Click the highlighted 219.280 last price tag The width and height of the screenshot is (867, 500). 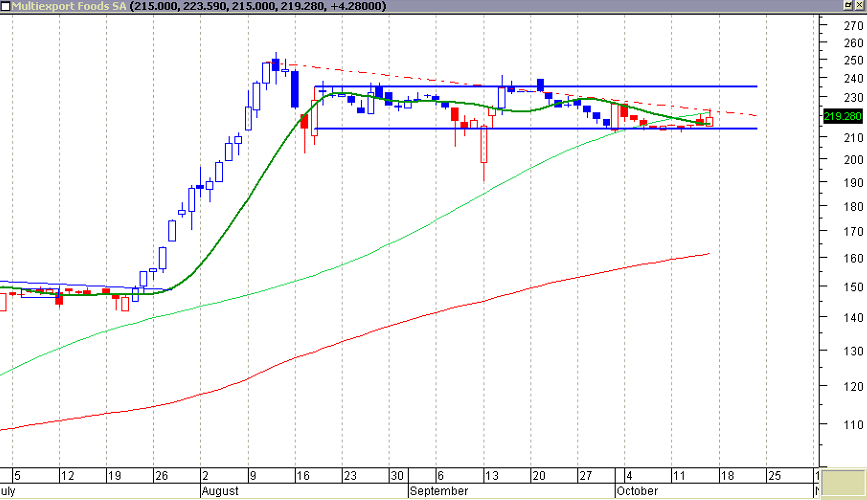[843, 116]
